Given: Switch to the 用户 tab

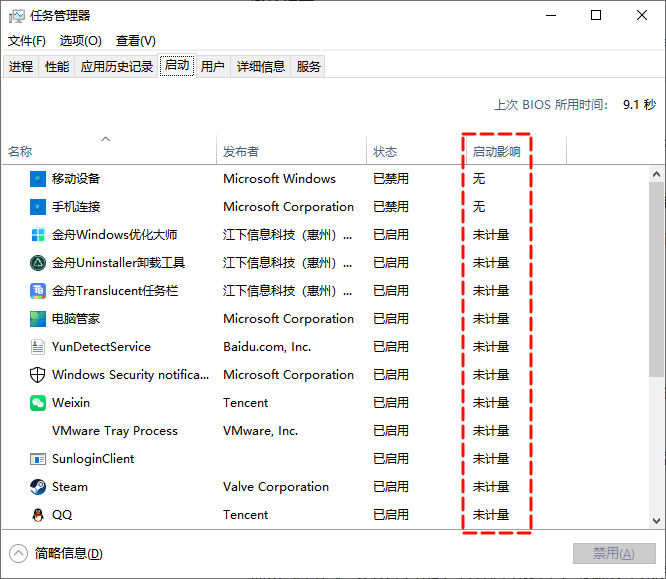Looking at the screenshot, I should coord(212,67).
